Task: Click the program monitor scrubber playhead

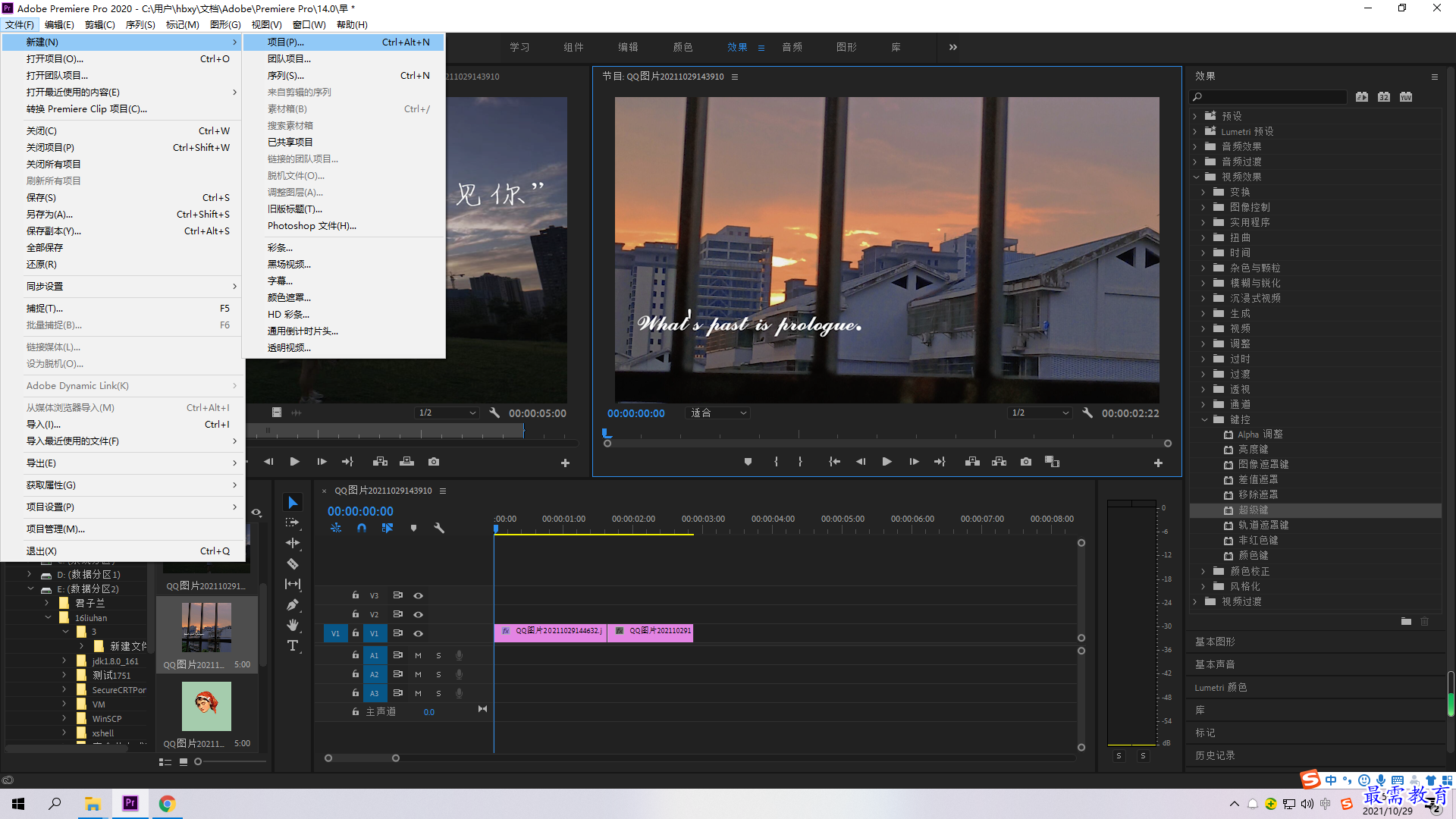Action: [x=606, y=434]
